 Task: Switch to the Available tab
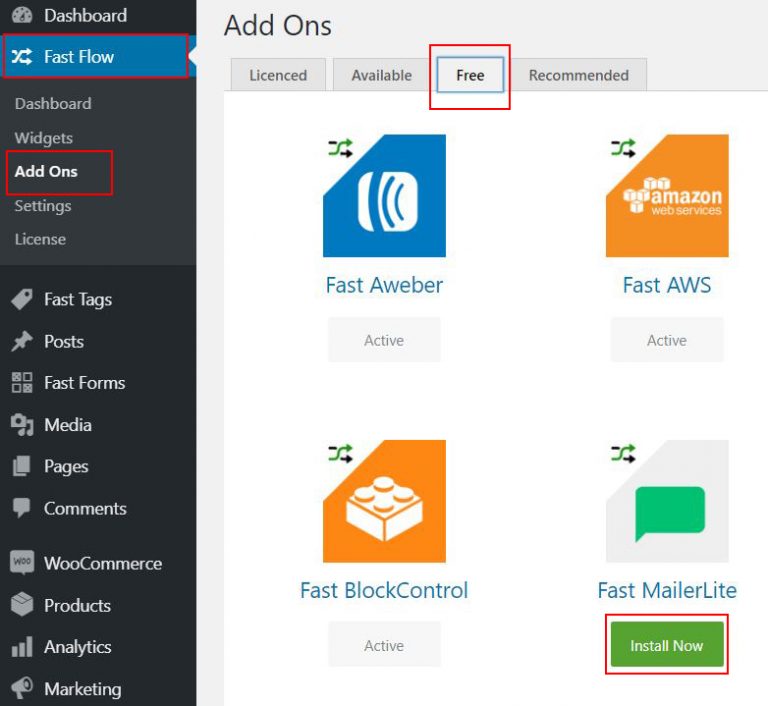pyautogui.click(x=382, y=75)
